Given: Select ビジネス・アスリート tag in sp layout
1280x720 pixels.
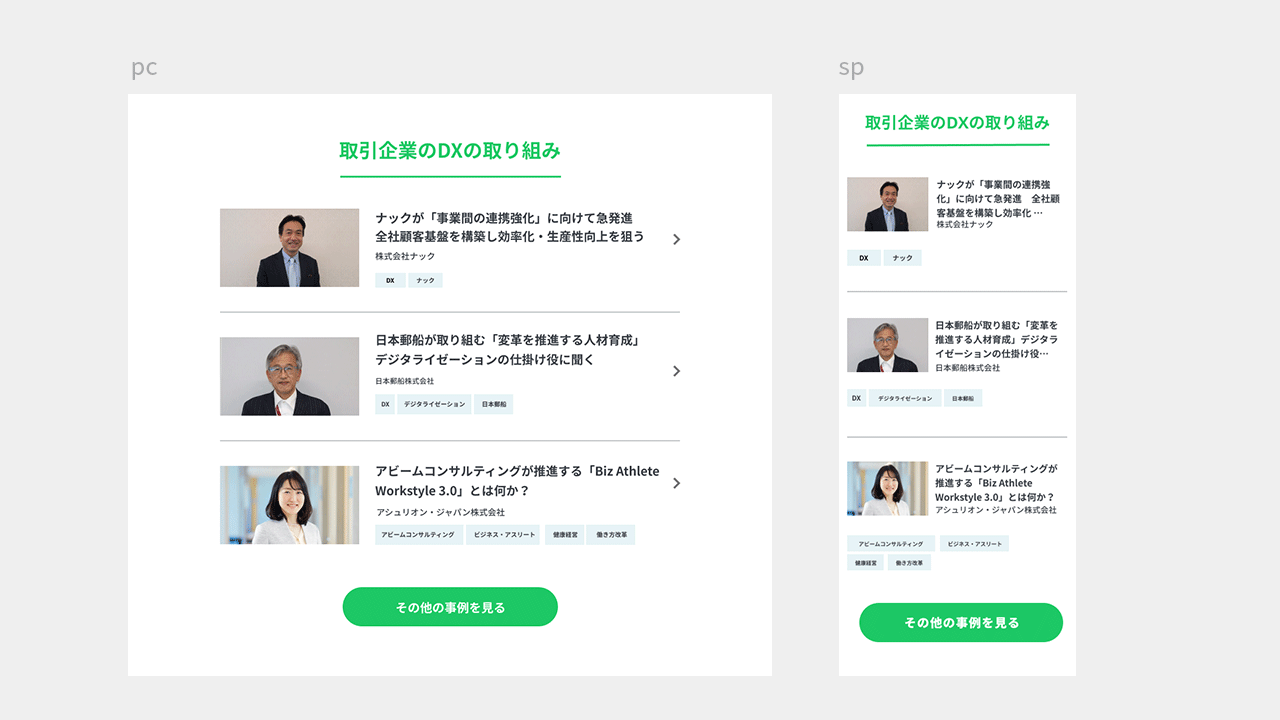Looking at the screenshot, I should tap(974, 544).
